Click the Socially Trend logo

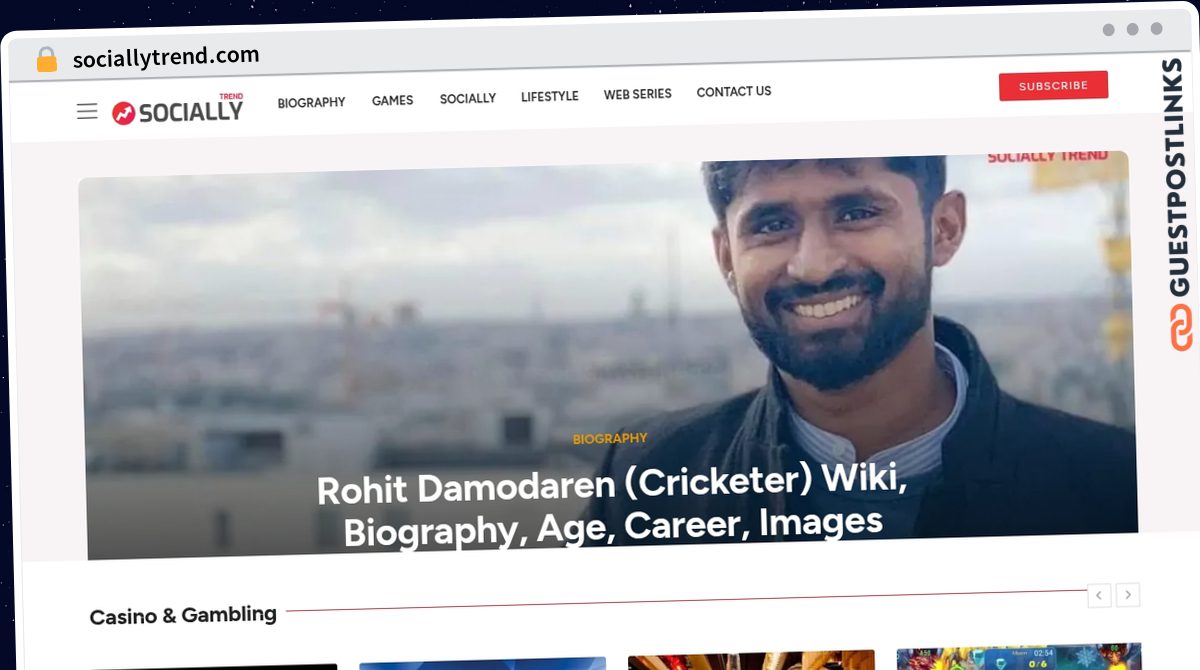(x=178, y=110)
